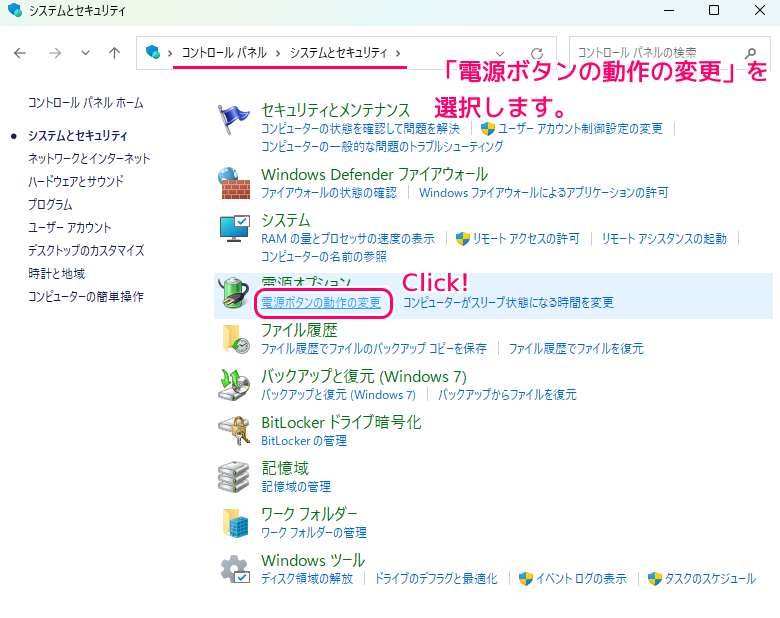Viewport: 780px width, 618px height.
Task: Click 記憶域の管理 link
Action: (296, 487)
